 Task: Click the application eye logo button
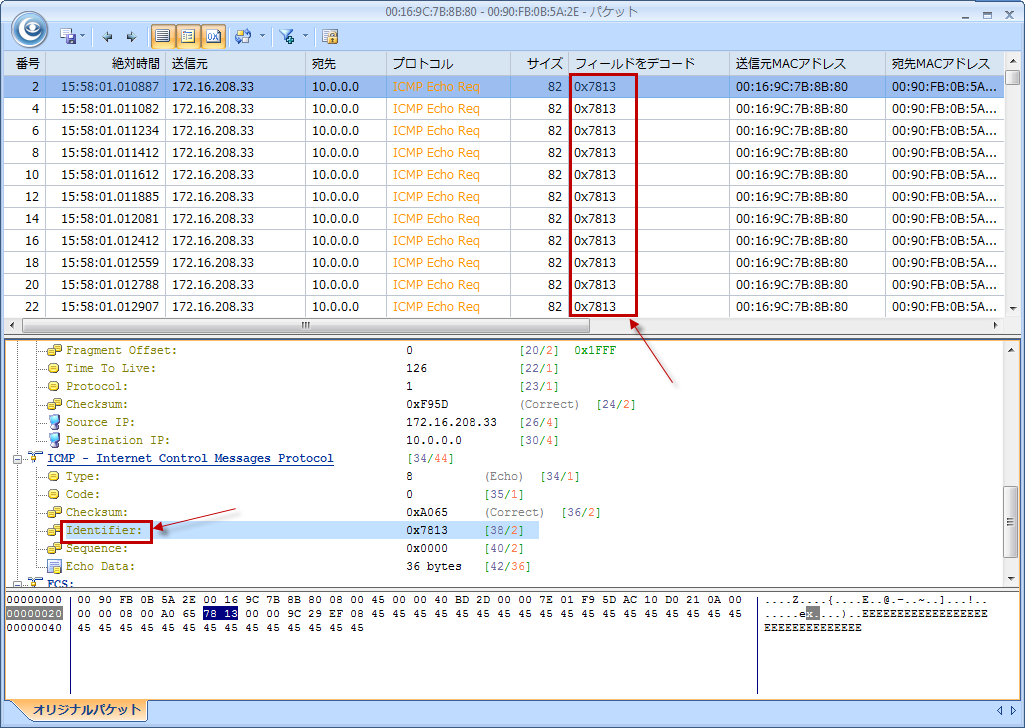(30, 30)
